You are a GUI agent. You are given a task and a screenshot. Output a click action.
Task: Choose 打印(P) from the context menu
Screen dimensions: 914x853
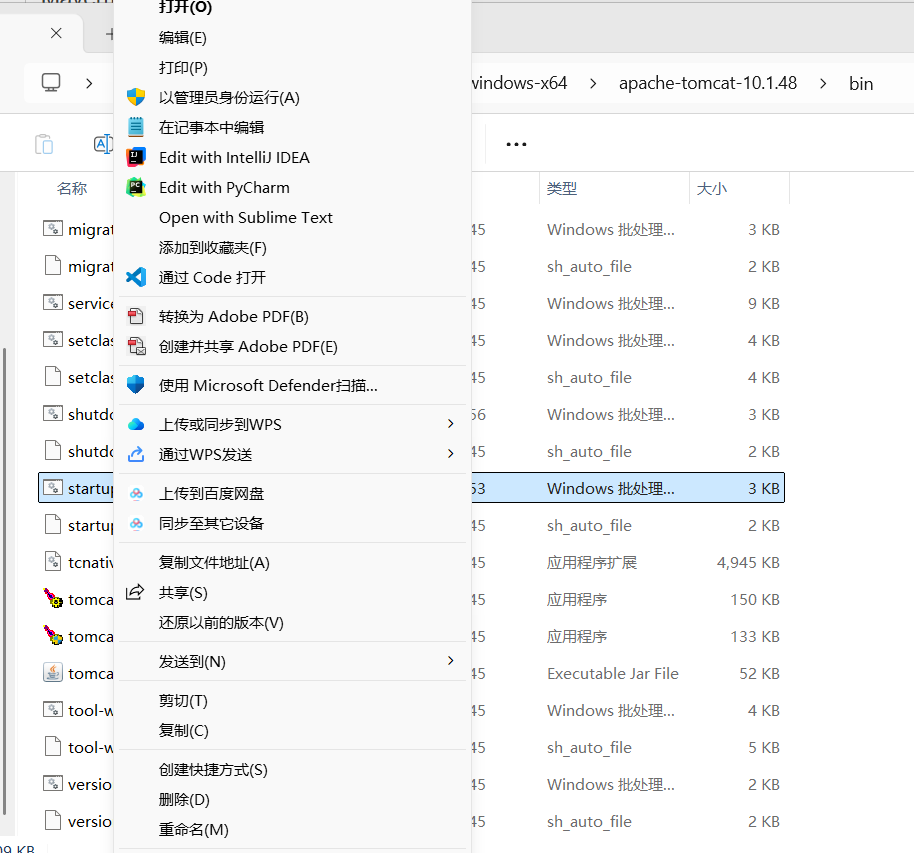292,68
